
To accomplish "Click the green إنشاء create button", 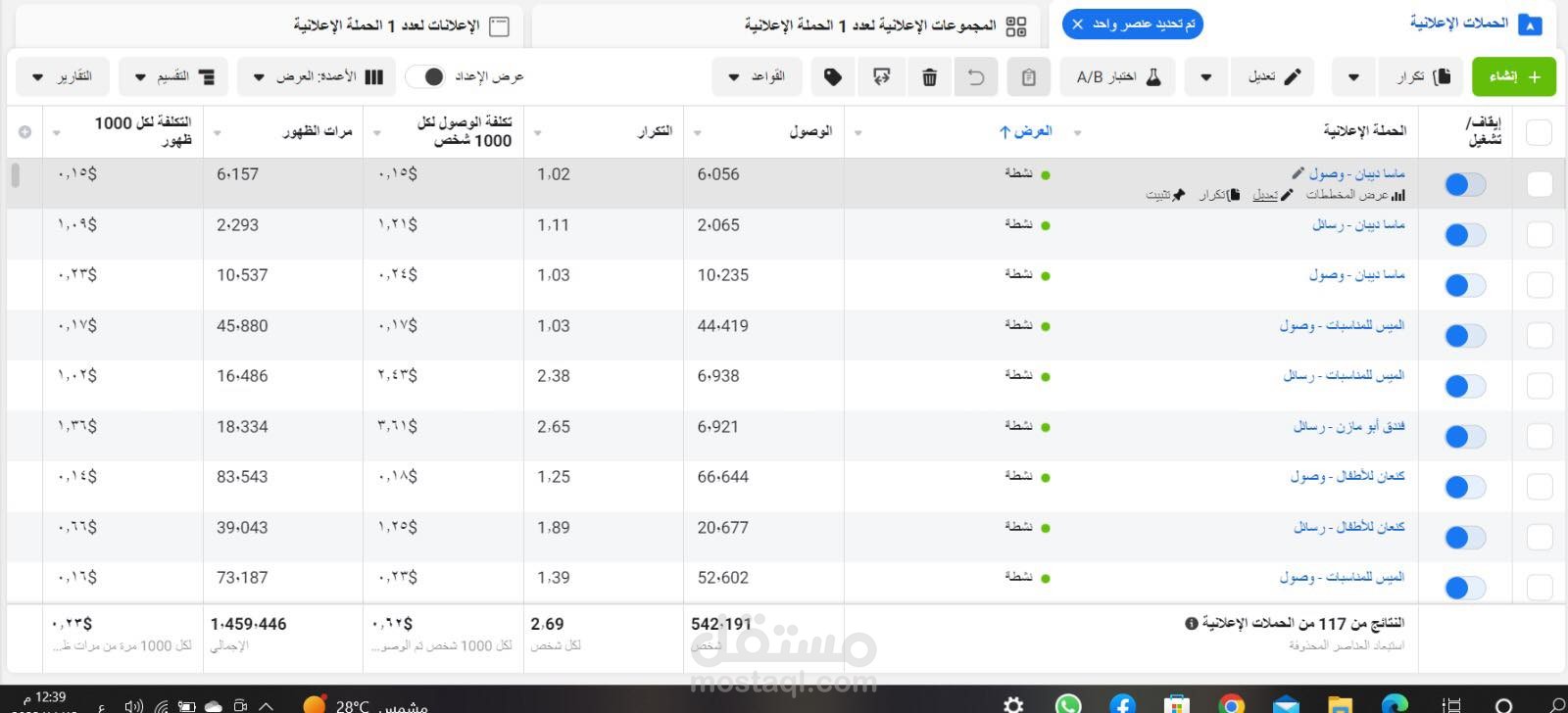I will [x=1513, y=76].
